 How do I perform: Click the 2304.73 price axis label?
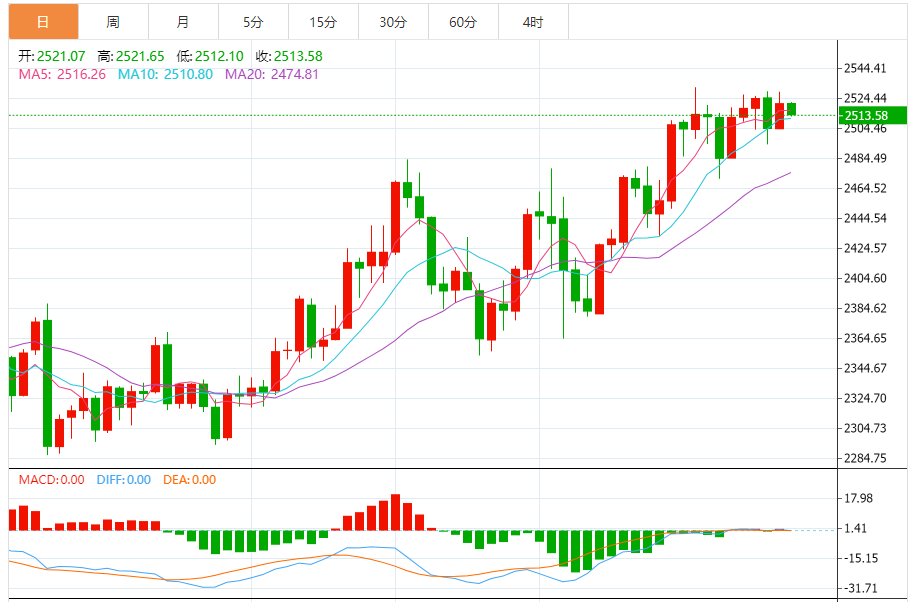[865, 429]
